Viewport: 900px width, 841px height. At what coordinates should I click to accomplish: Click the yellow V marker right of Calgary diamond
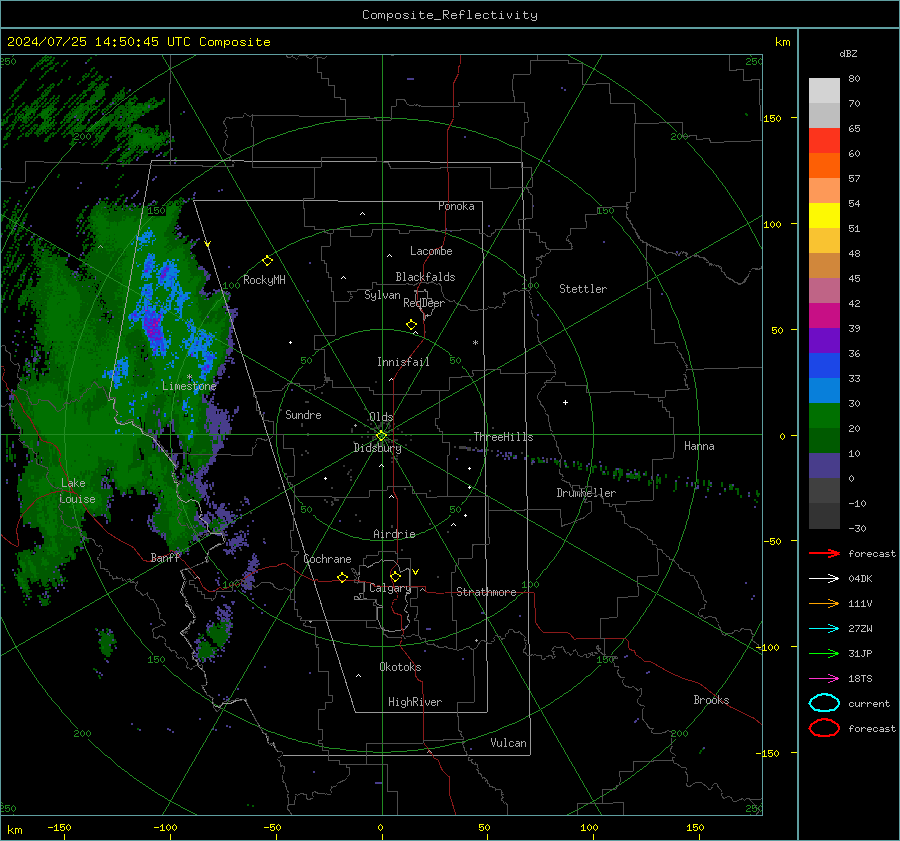416,572
